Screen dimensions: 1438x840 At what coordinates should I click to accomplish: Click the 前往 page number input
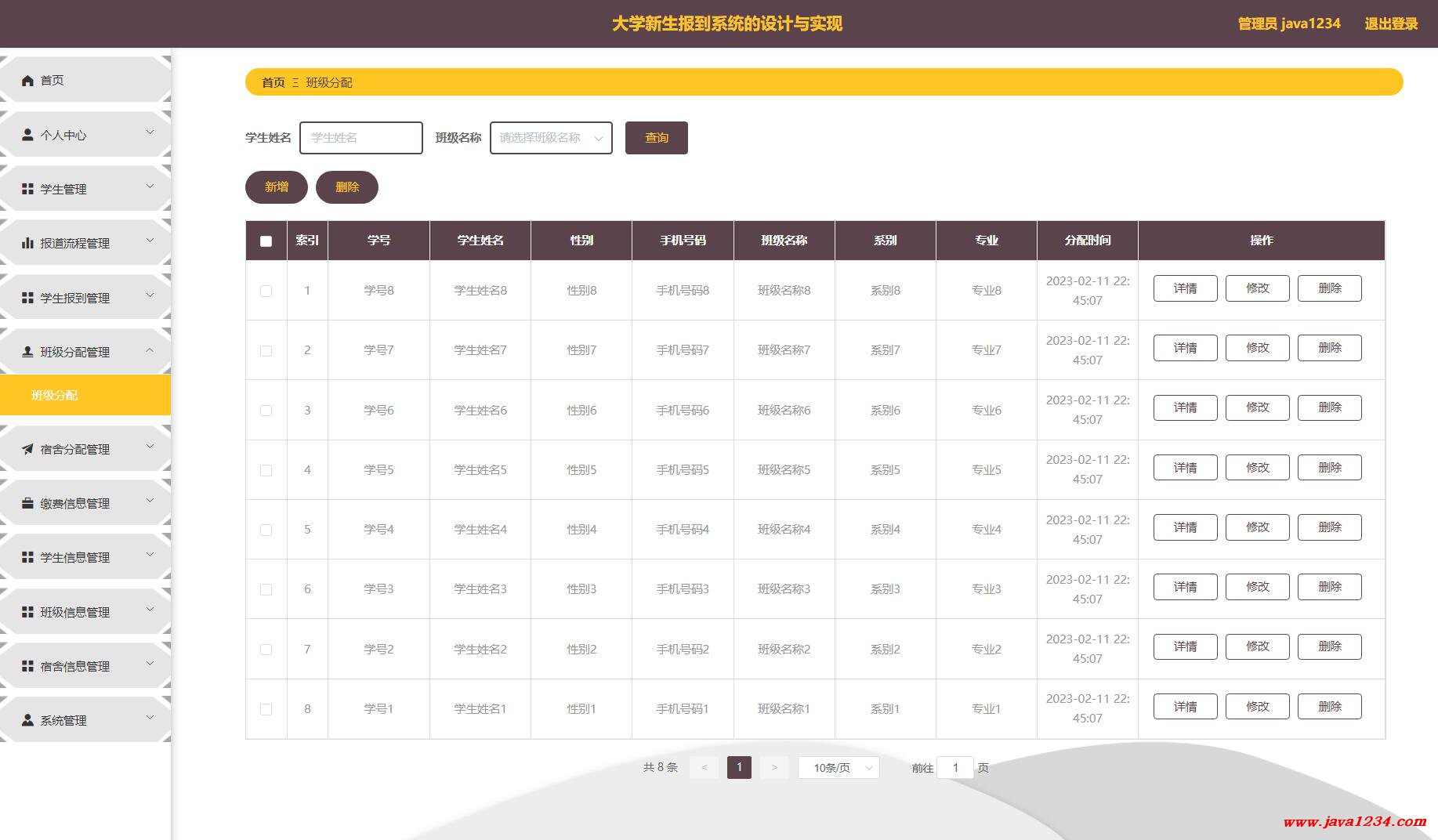[955, 768]
